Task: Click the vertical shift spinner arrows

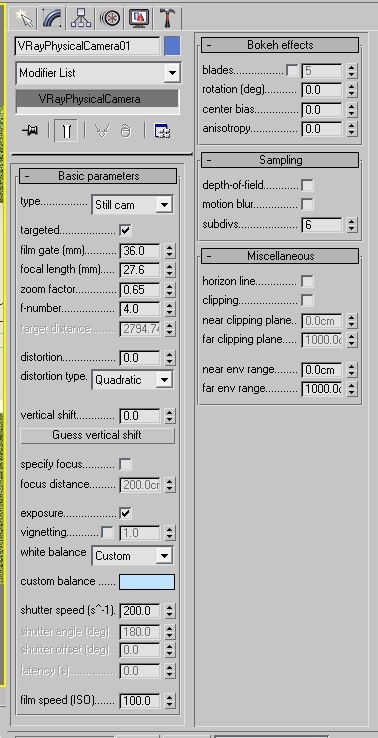Action: coord(170,416)
